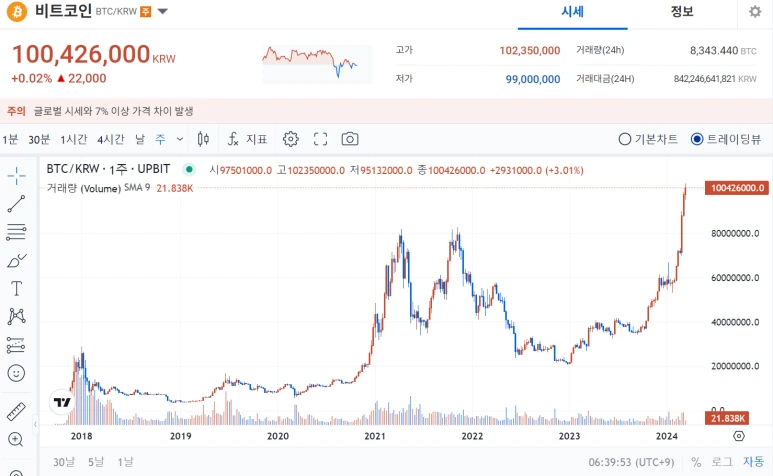This screenshot has height=476, width=773.
Task: Select the 트레이딩뷰 radio button
Action: click(726, 139)
